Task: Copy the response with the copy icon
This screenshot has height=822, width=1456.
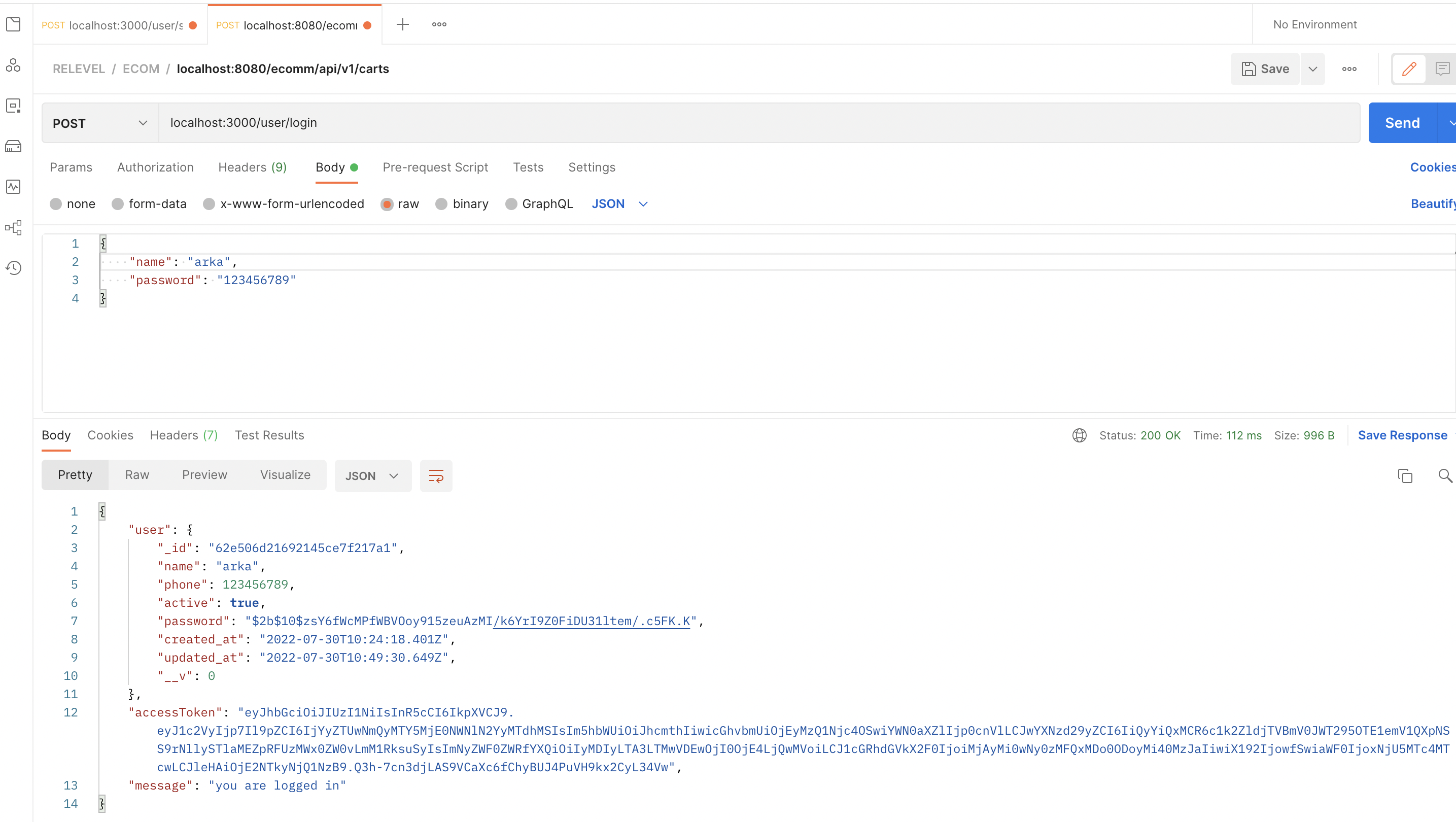Action: [1405, 476]
